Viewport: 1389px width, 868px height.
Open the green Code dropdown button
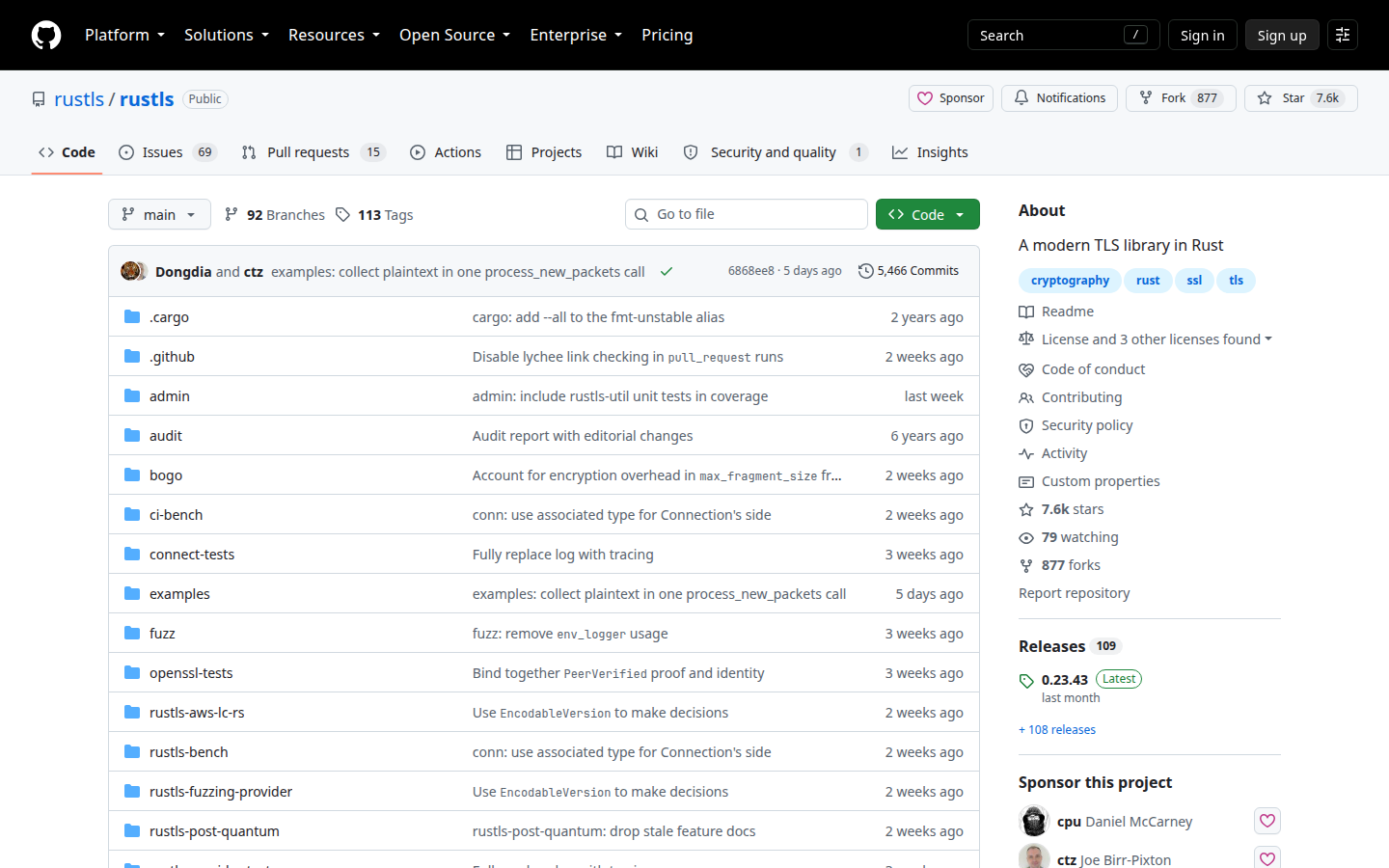pos(928,214)
